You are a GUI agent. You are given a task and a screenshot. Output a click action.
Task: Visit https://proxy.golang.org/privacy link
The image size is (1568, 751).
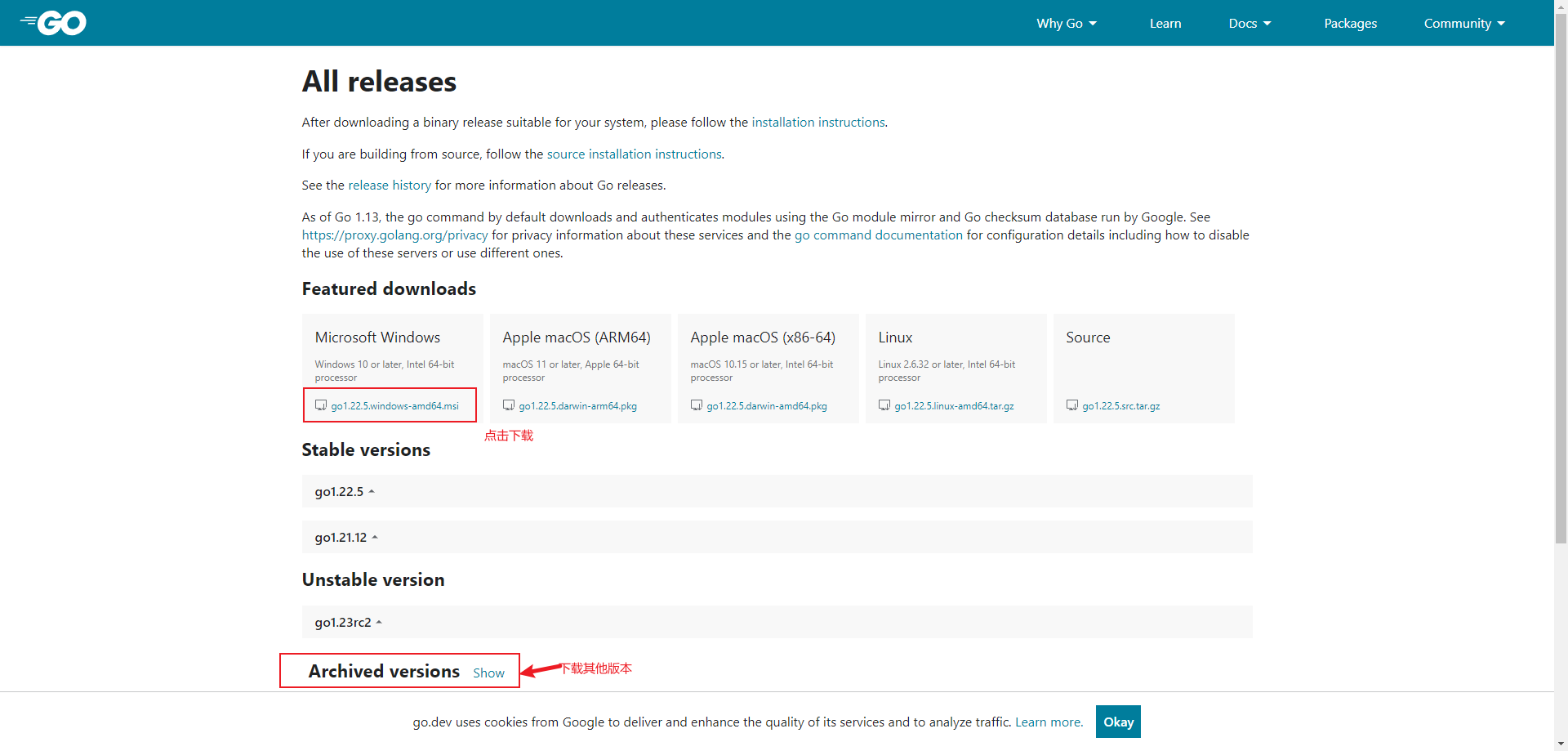point(394,235)
